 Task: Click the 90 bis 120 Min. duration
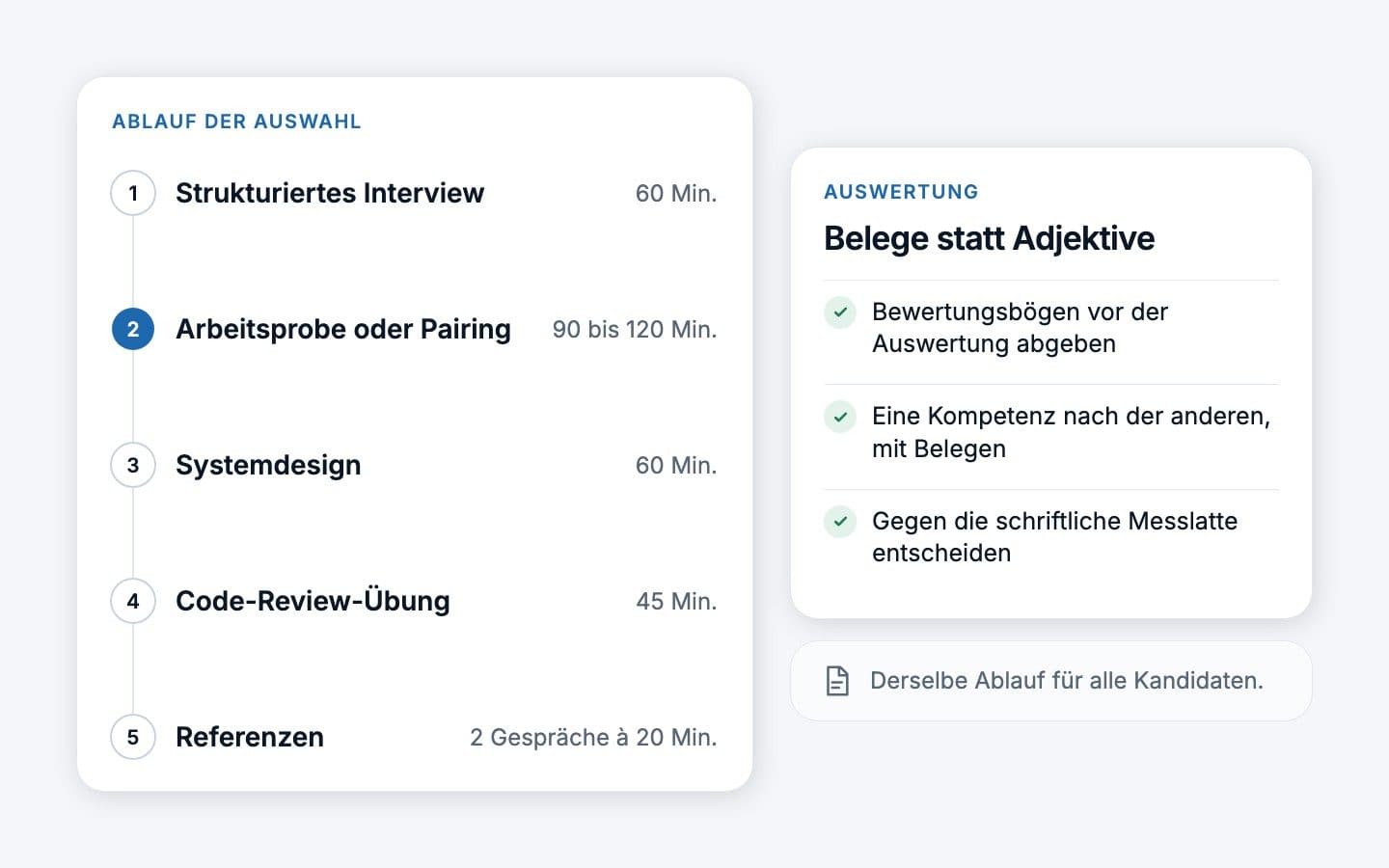tap(635, 329)
